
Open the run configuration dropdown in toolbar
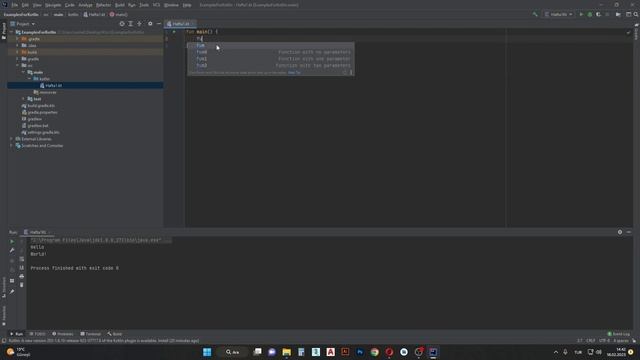558,14
